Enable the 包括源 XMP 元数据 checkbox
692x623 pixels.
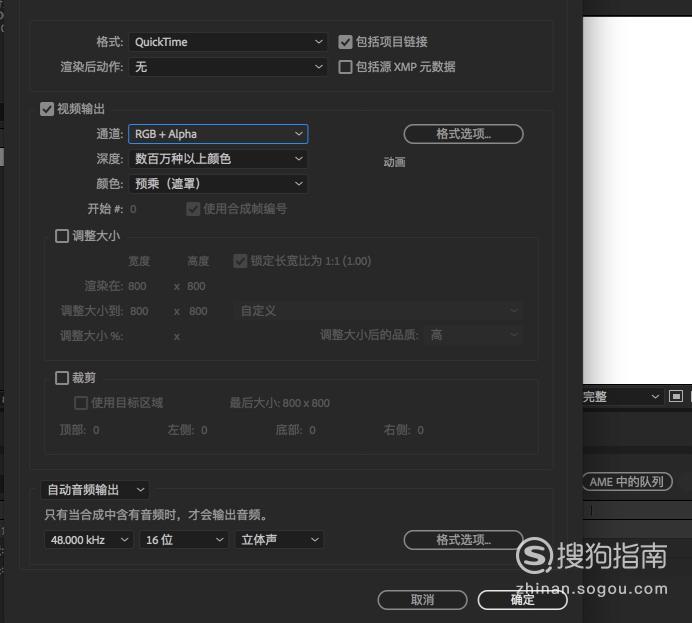(x=345, y=67)
